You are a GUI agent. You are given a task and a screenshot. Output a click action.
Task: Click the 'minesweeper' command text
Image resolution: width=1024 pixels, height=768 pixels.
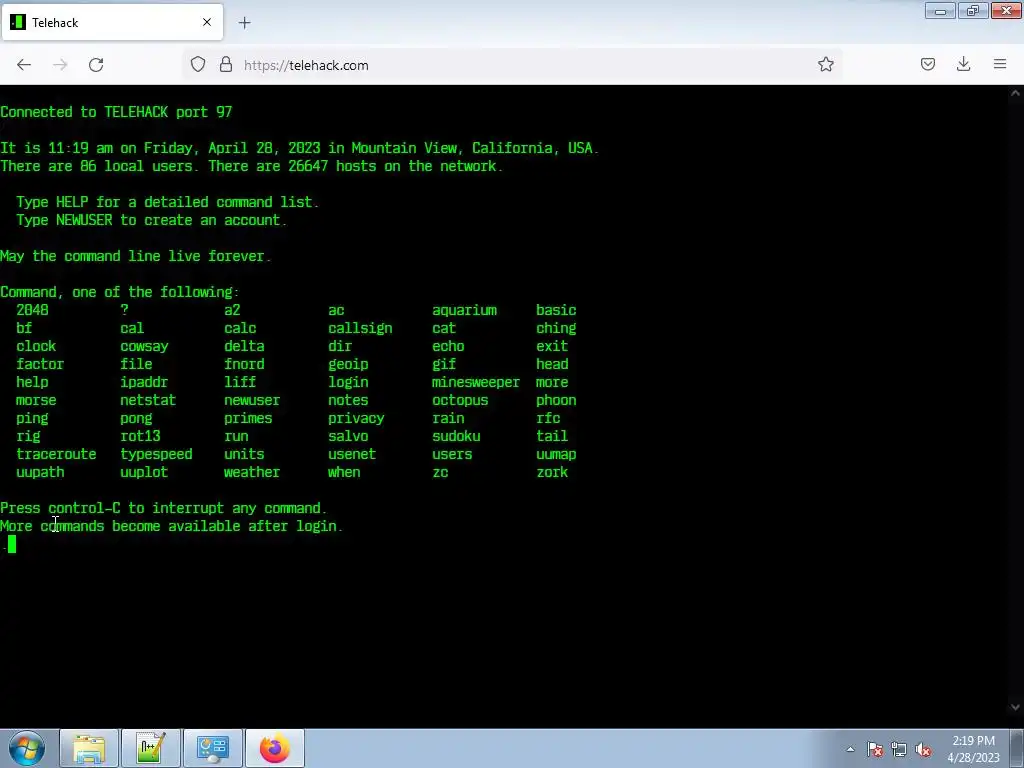(x=475, y=382)
